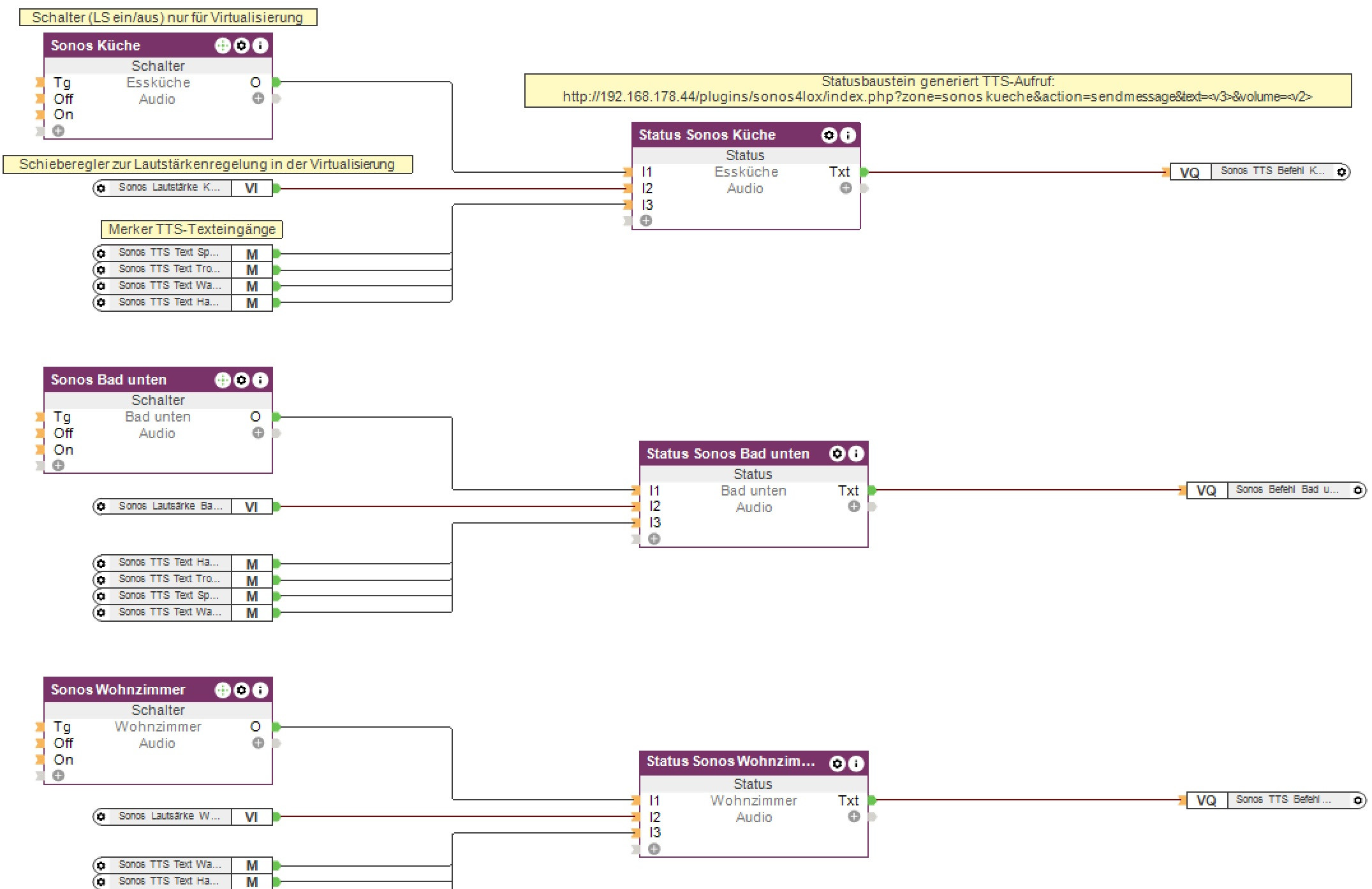The width and height of the screenshot is (1372, 889).
Task: Click Tg toggle input of Sonos Küche
Action: 62,82
